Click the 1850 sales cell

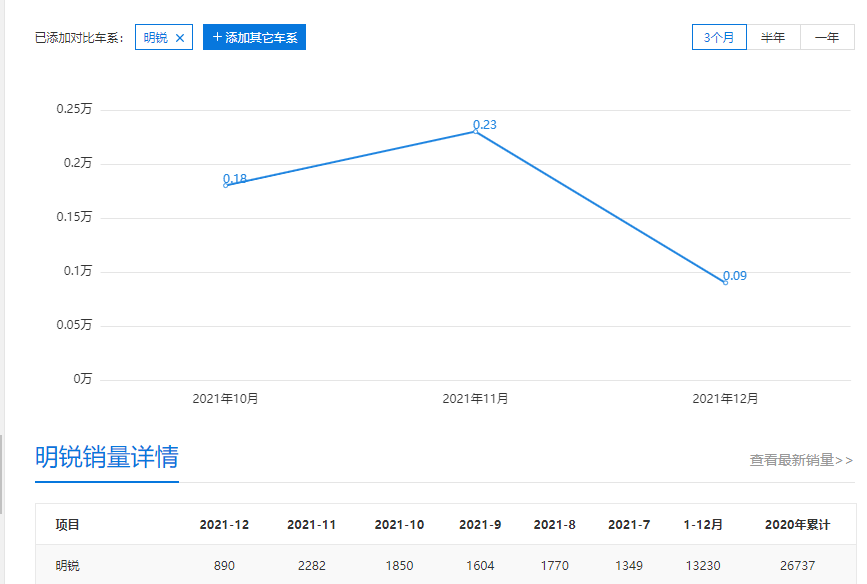pos(399,566)
